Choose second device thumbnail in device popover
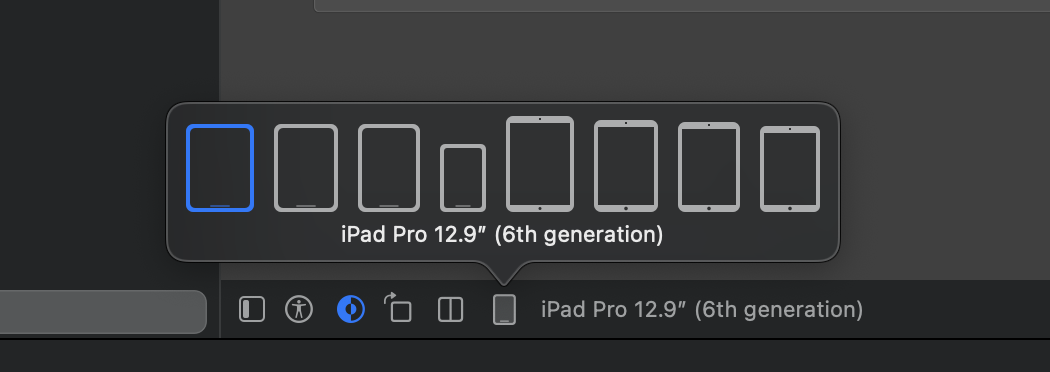The height and width of the screenshot is (372, 1050). click(306, 168)
